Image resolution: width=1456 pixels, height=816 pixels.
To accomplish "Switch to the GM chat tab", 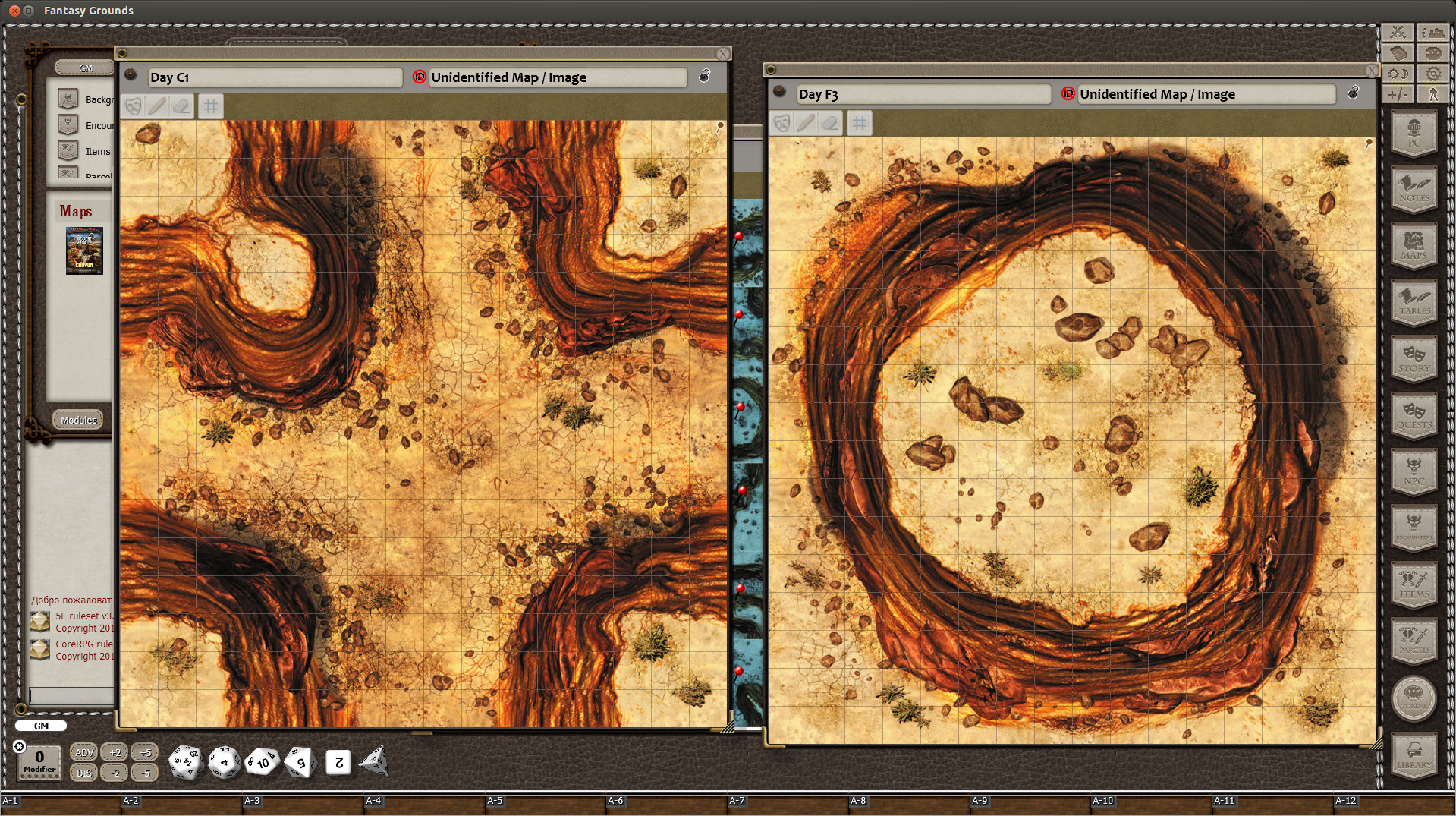I will coord(41,726).
